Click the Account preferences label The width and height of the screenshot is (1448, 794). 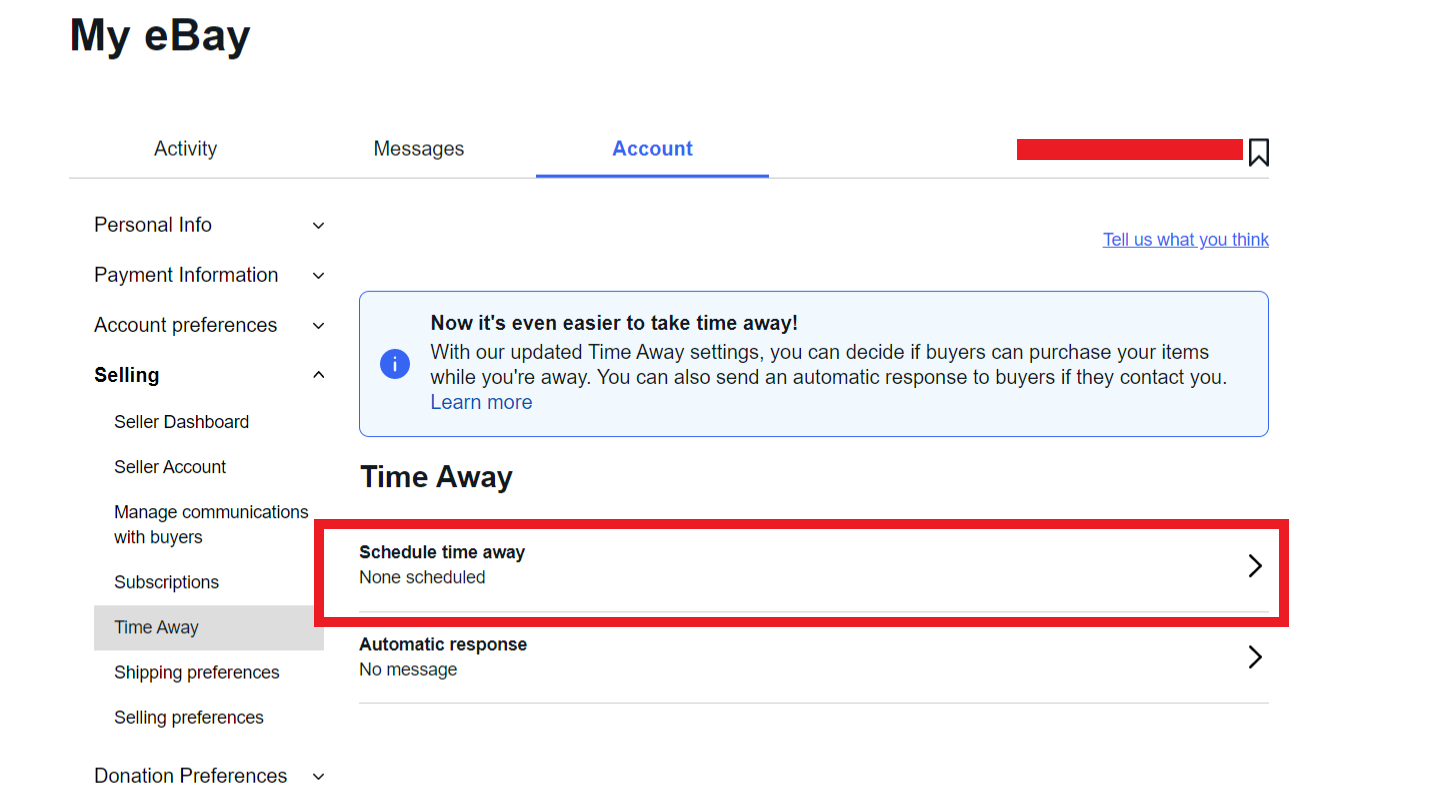coord(185,325)
